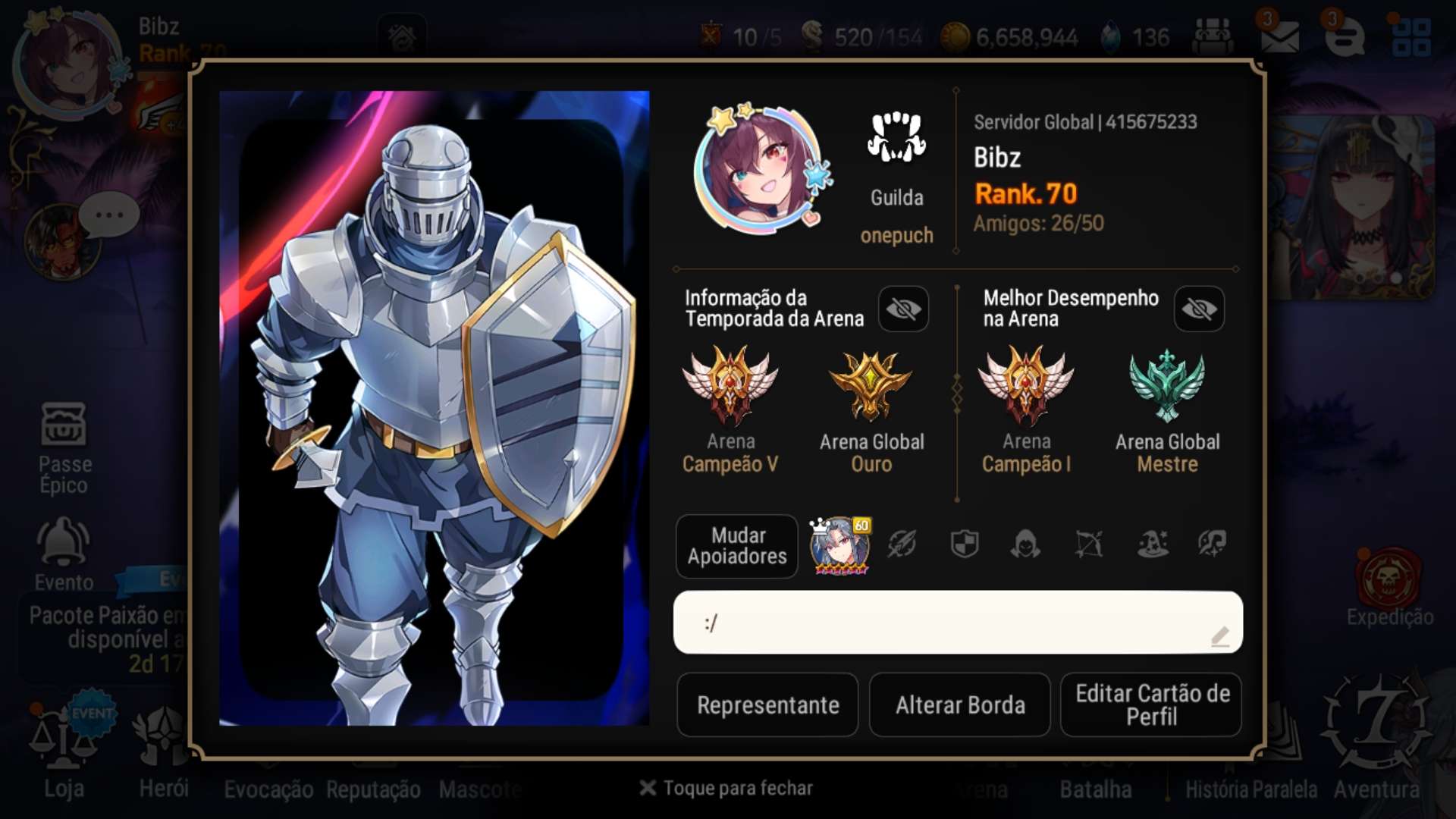
Task: Hide the Arena season information
Action: point(903,309)
